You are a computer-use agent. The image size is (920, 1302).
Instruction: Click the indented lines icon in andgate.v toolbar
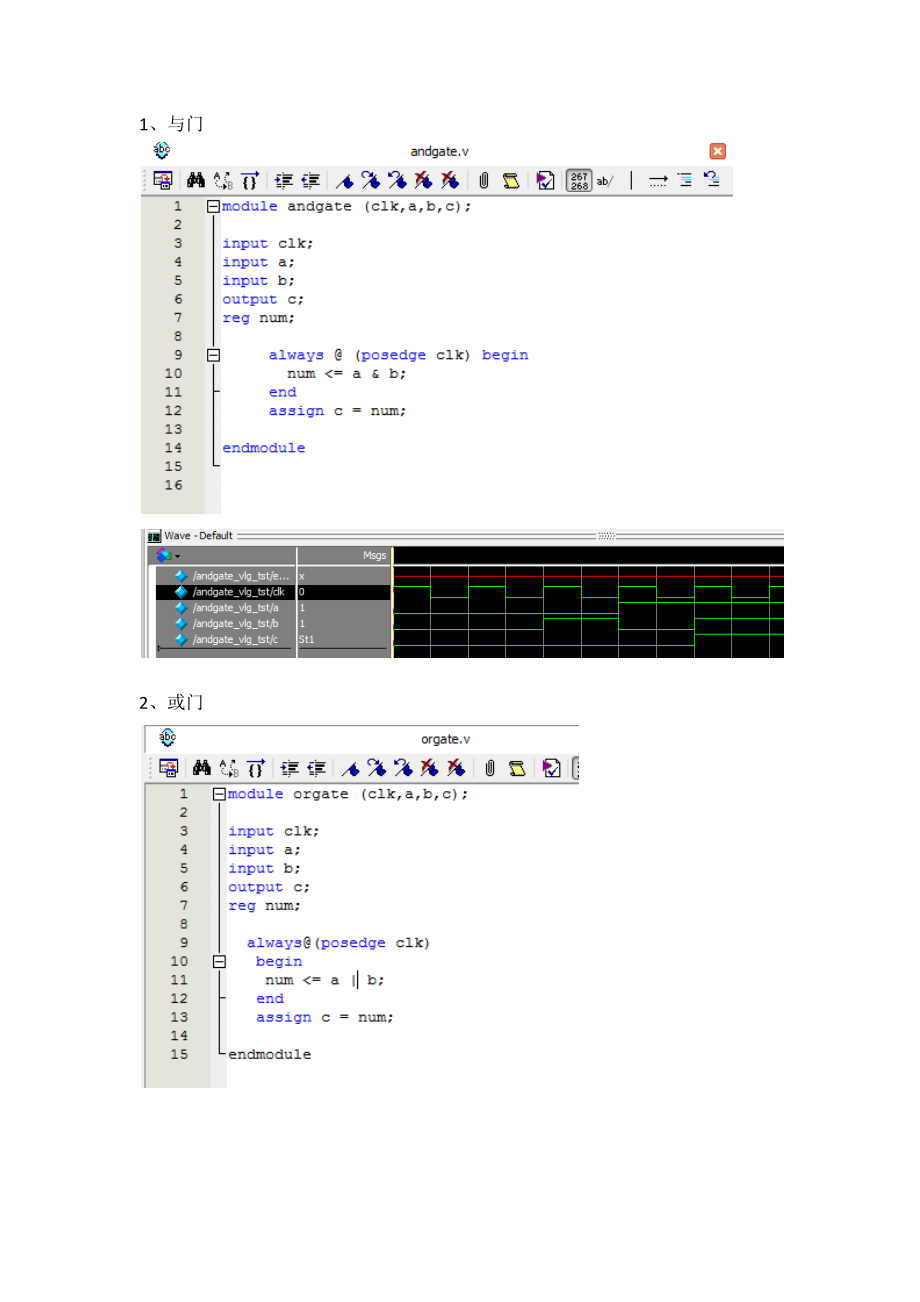(x=685, y=181)
